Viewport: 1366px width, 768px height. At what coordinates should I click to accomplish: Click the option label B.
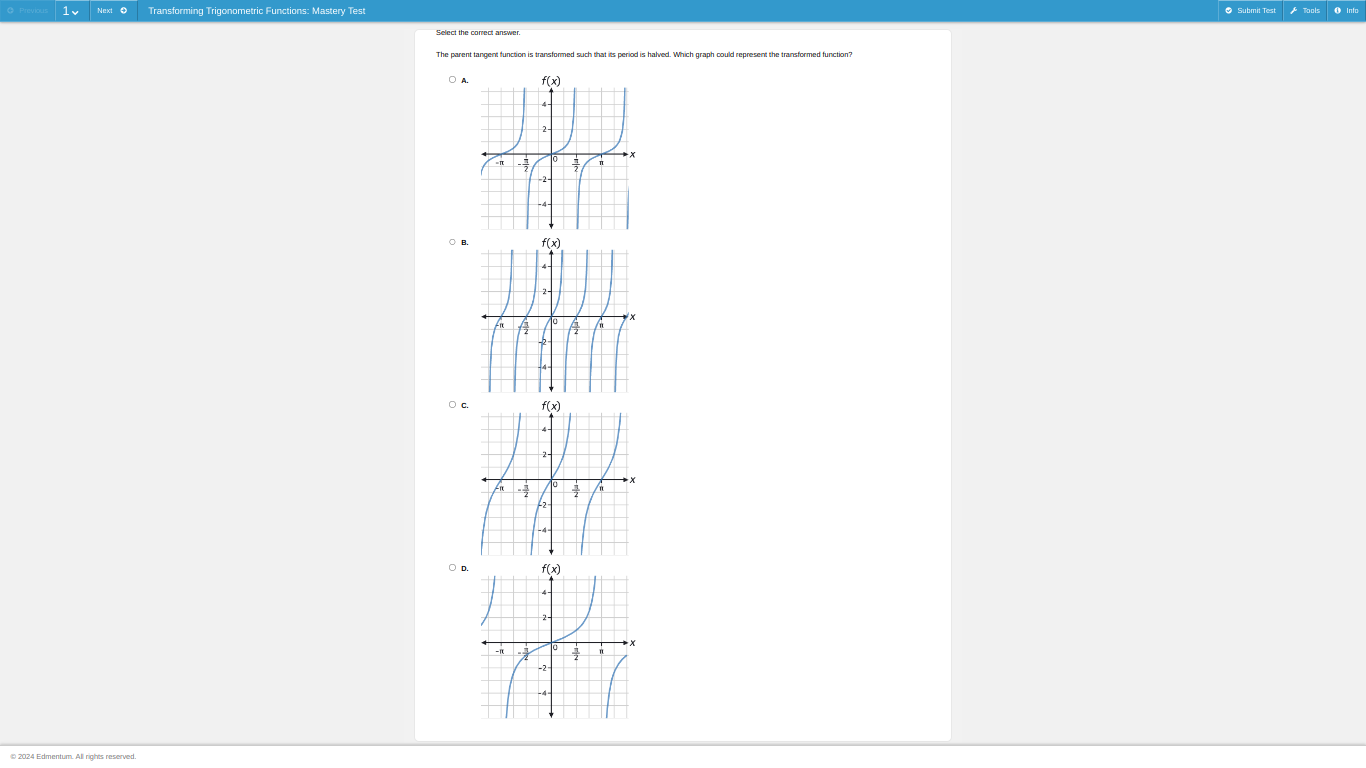coord(465,243)
